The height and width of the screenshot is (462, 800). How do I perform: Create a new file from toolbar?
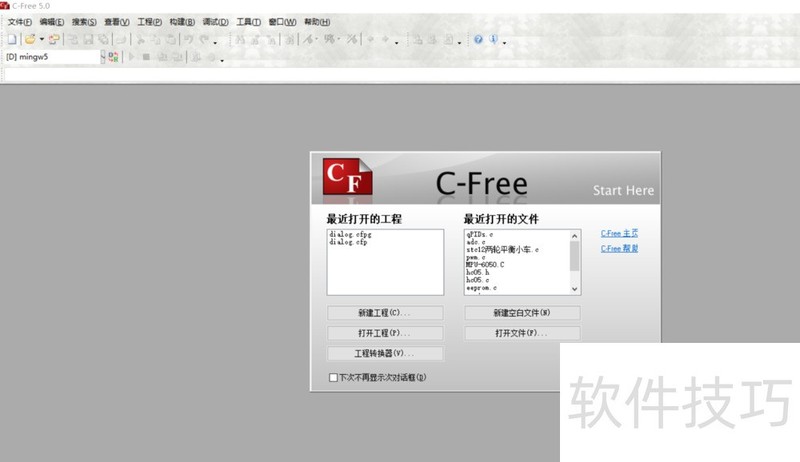pos(12,39)
